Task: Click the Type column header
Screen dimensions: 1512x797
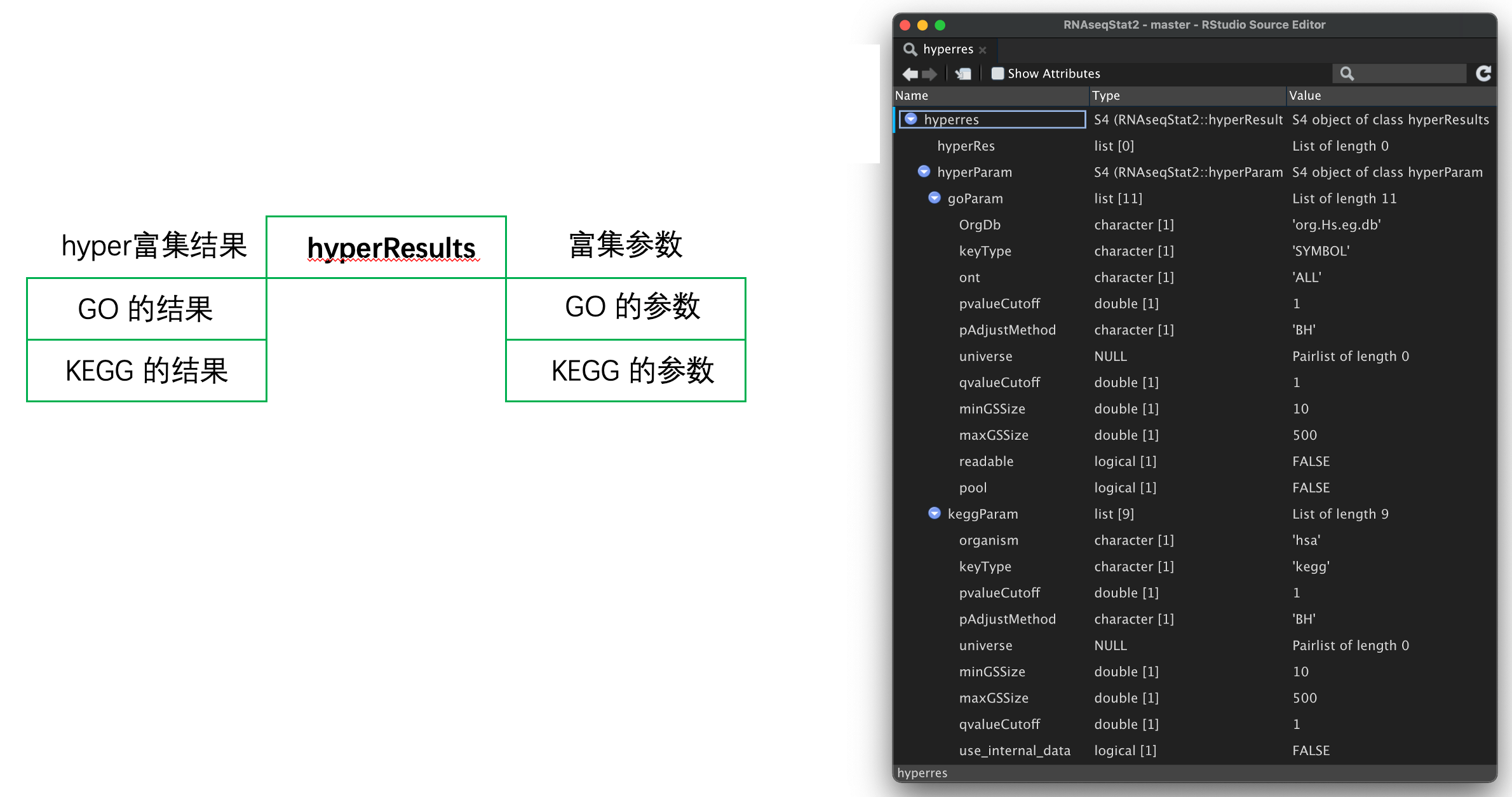Action: click(x=1188, y=95)
